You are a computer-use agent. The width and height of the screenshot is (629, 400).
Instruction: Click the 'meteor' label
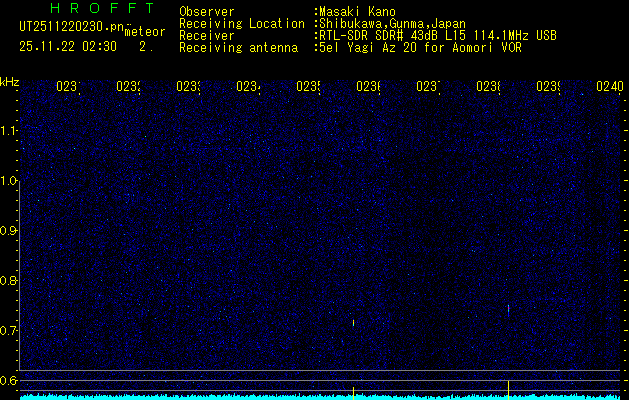pos(145,32)
